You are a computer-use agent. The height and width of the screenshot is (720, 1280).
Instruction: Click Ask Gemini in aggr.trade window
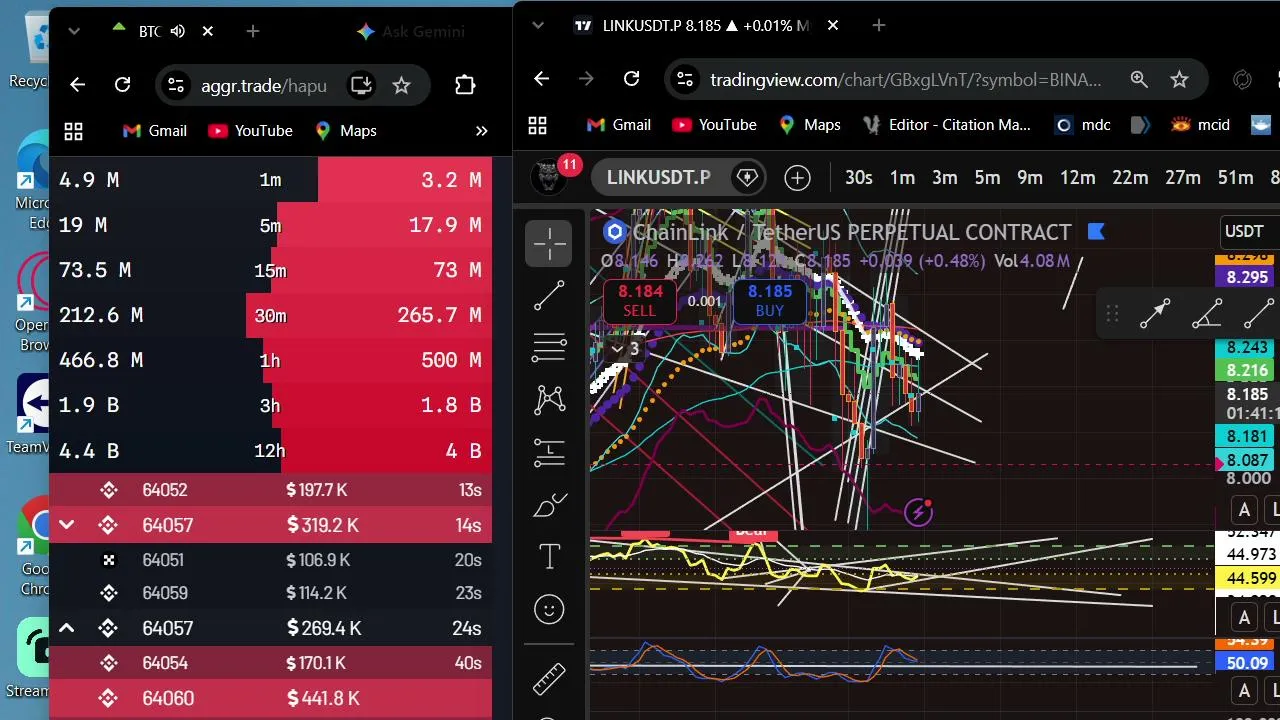pyautogui.click(x=411, y=31)
